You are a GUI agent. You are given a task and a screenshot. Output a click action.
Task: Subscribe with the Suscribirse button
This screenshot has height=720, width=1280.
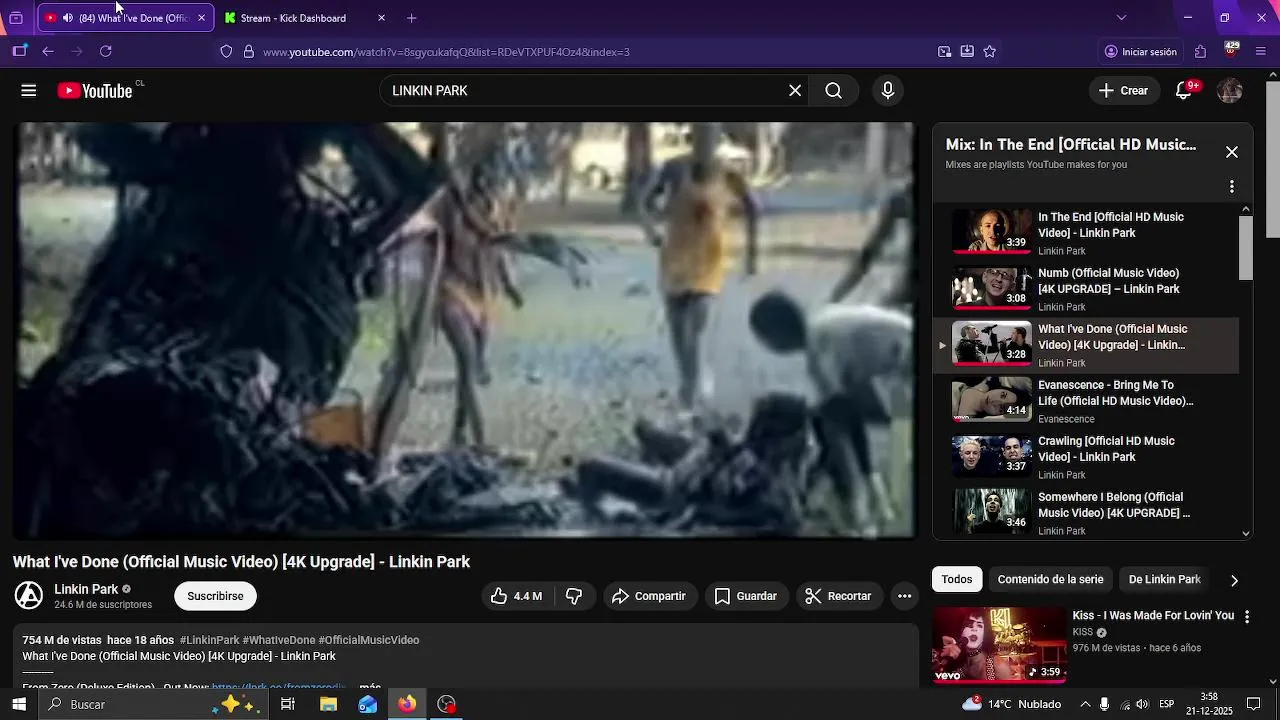point(215,596)
